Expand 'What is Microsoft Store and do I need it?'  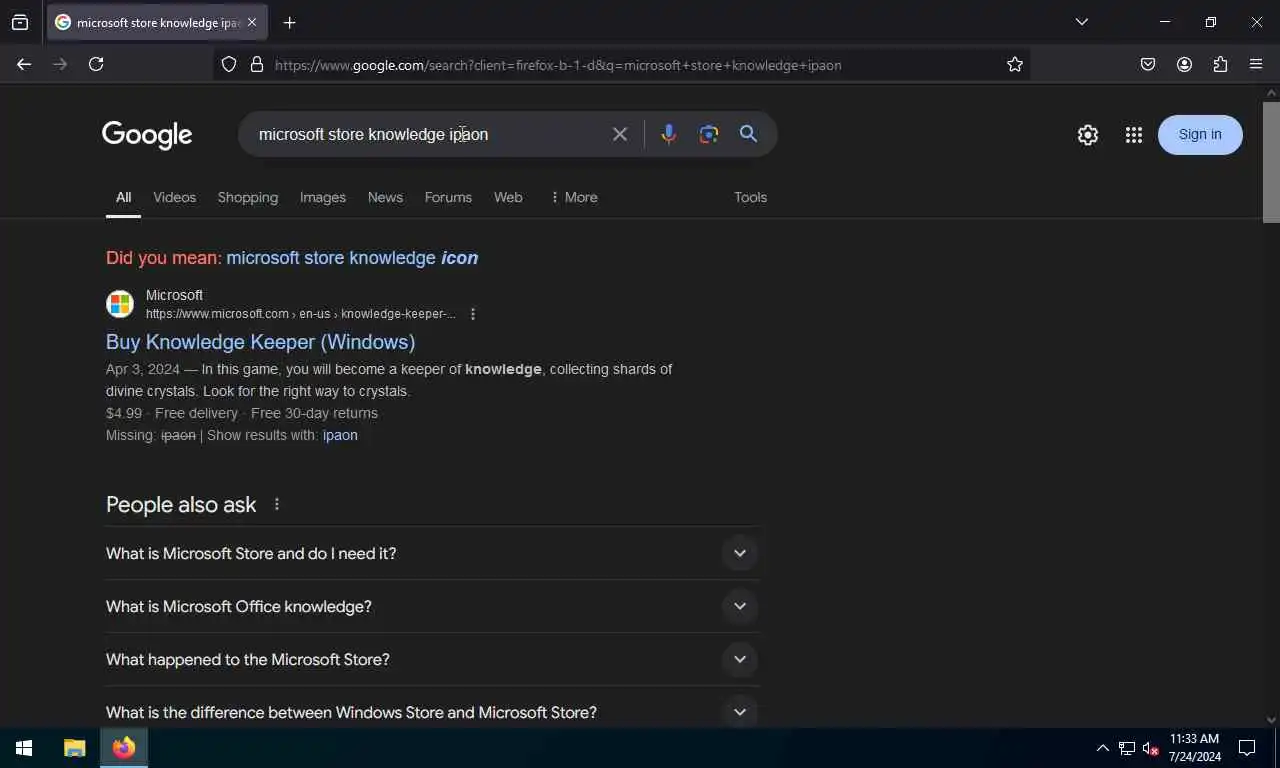[x=432, y=553]
